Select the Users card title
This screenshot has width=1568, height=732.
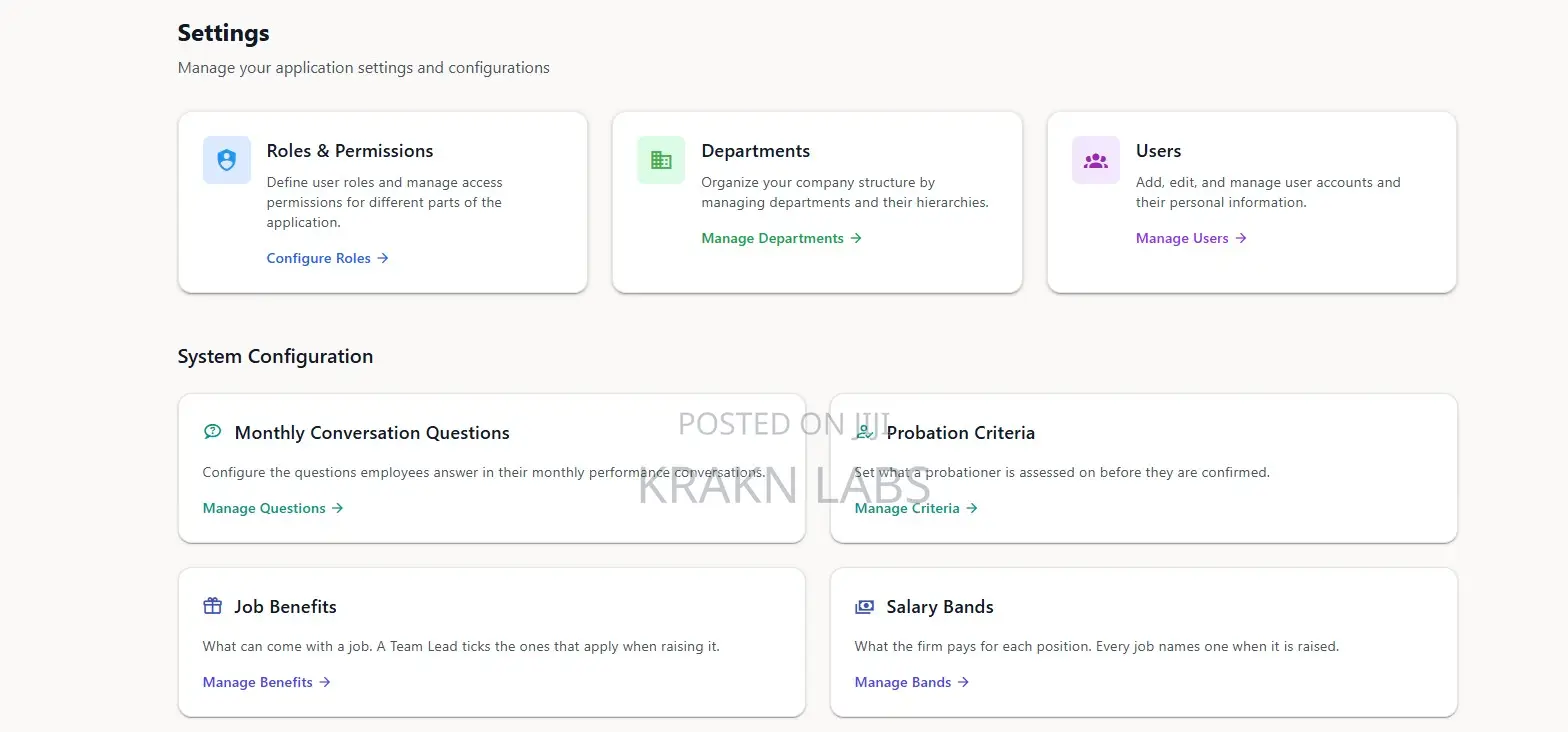coord(1159,151)
